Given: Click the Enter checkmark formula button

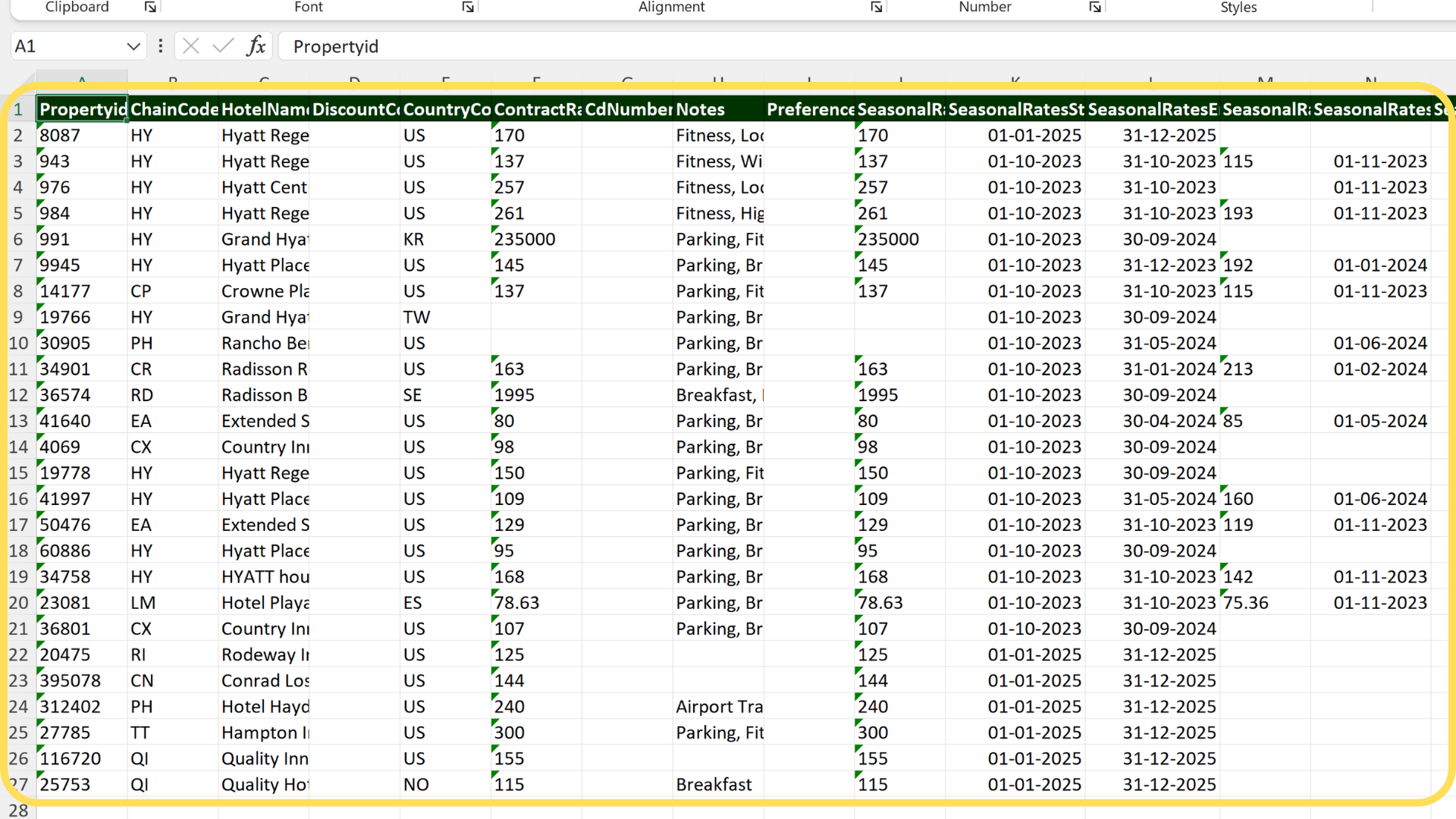Looking at the screenshot, I should click(x=223, y=46).
